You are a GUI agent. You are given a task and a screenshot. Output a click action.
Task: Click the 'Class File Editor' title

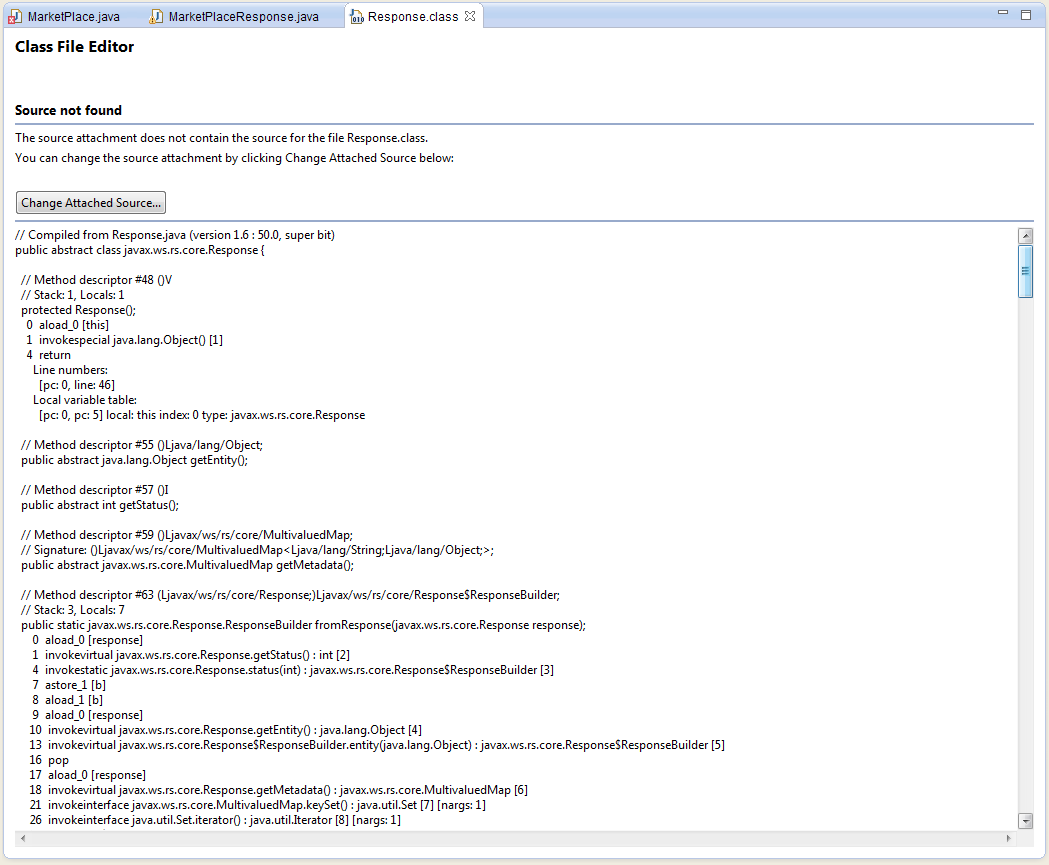[74, 47]
